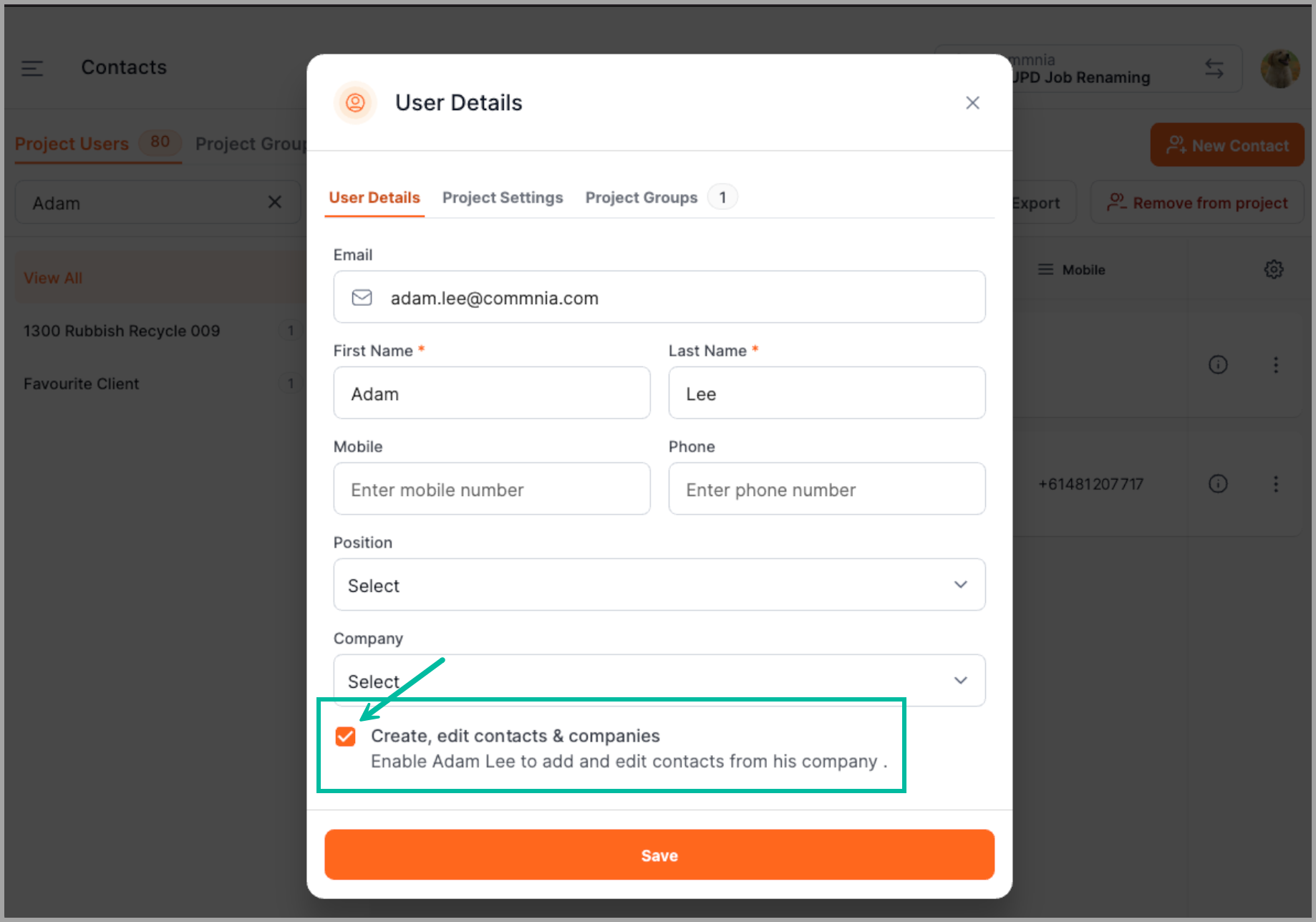Switch to the Project Groups tab
1316x922 pixels.
[x=641, y=198]
